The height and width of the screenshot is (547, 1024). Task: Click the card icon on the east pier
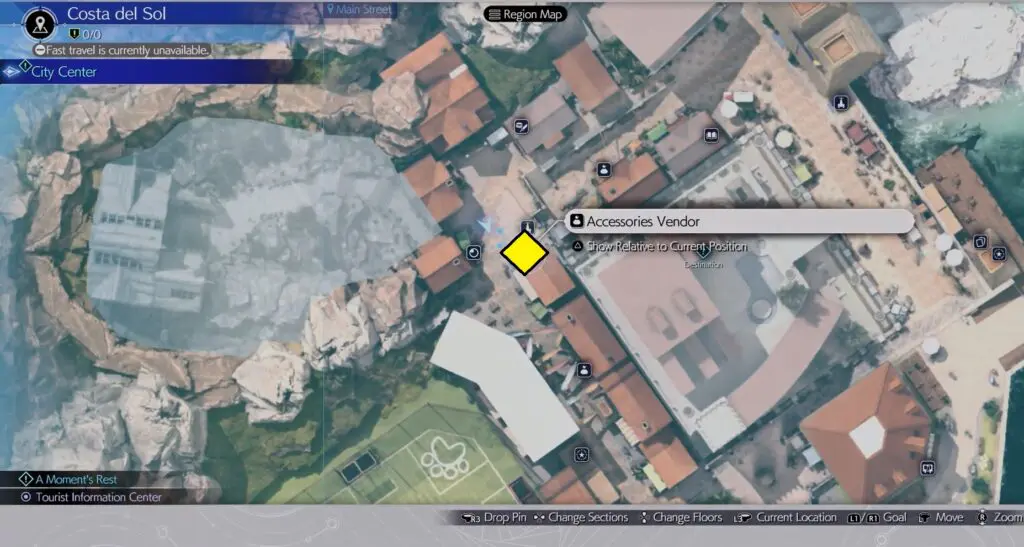click(x=980, y=241)
